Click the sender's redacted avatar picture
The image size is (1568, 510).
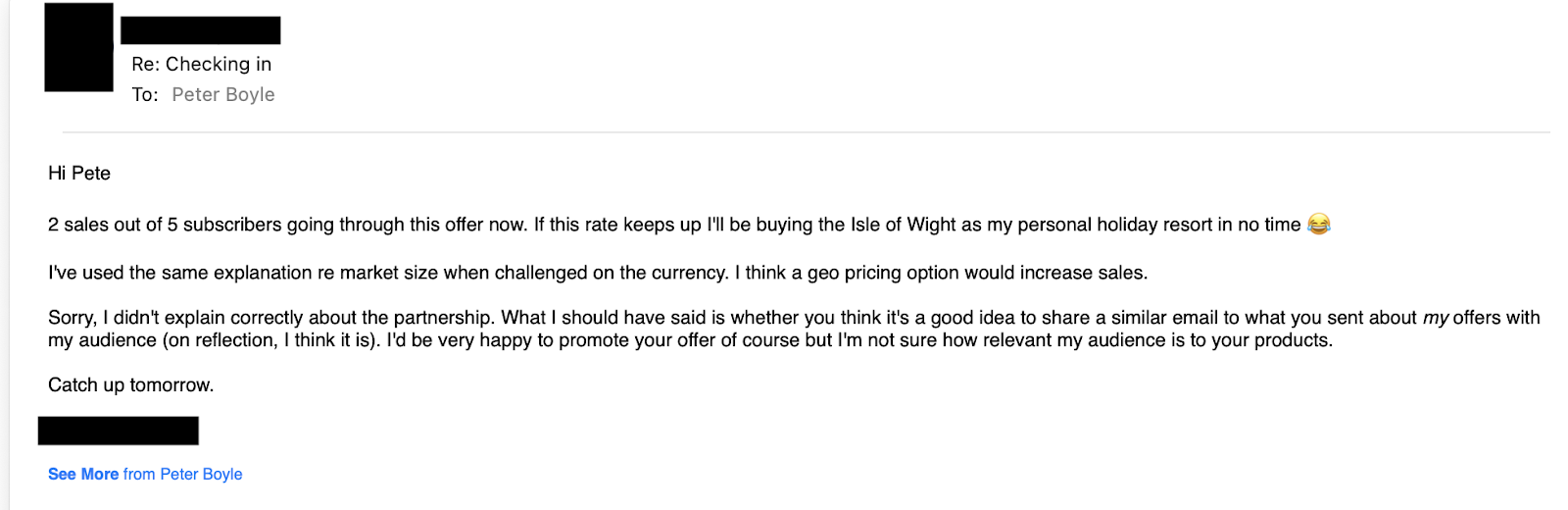tap(78, 47)
